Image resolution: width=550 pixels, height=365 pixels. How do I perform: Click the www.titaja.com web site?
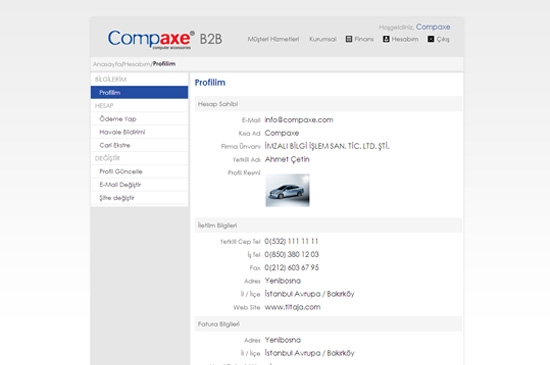(x=293, y=307)
